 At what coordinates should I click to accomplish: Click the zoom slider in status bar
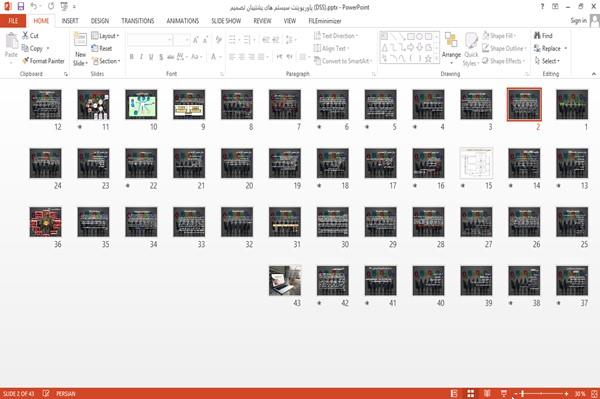(x=541, y=394)
